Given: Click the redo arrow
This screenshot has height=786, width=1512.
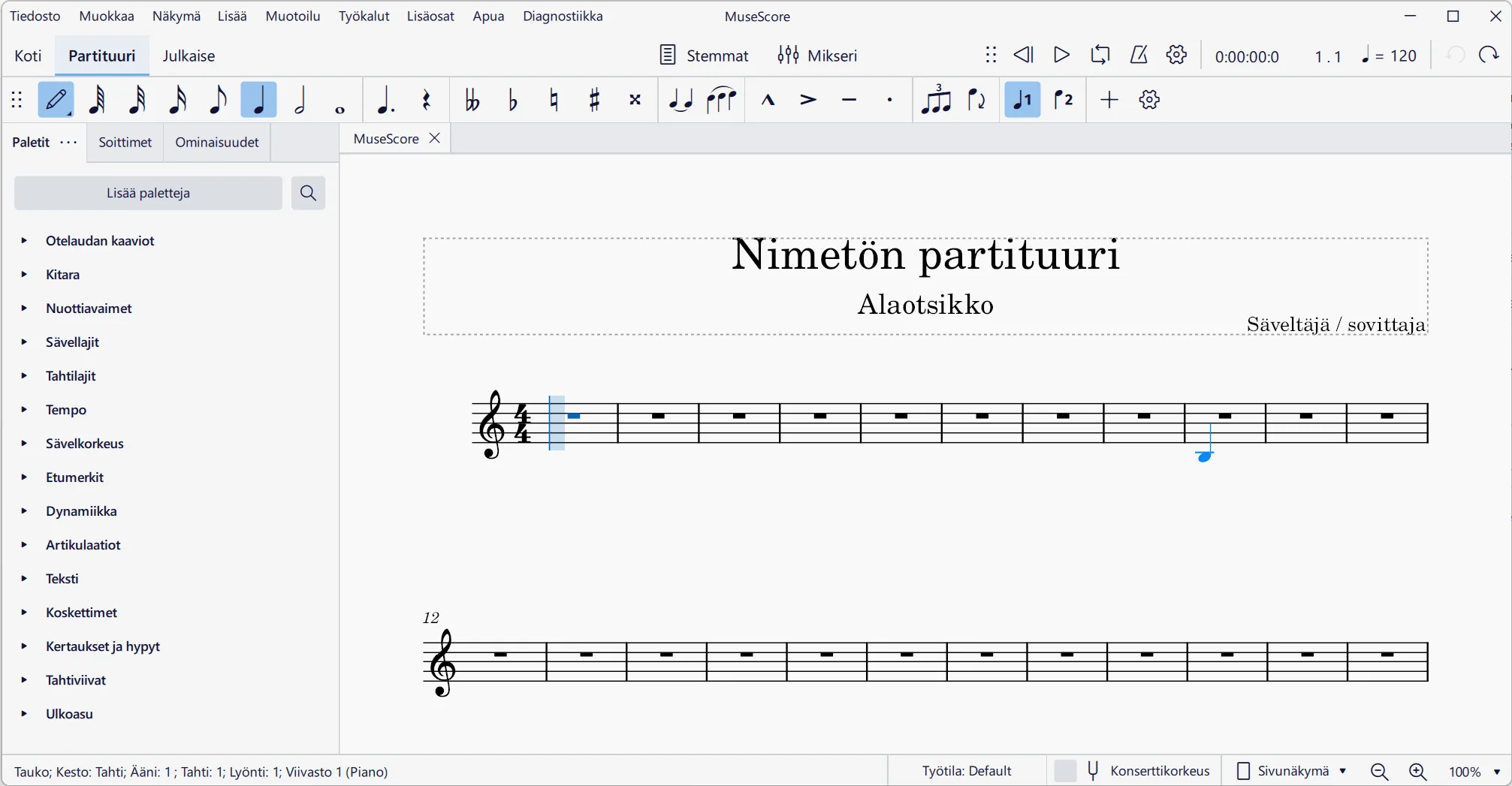Looking at the screenshot, I should coord(1489,55).
